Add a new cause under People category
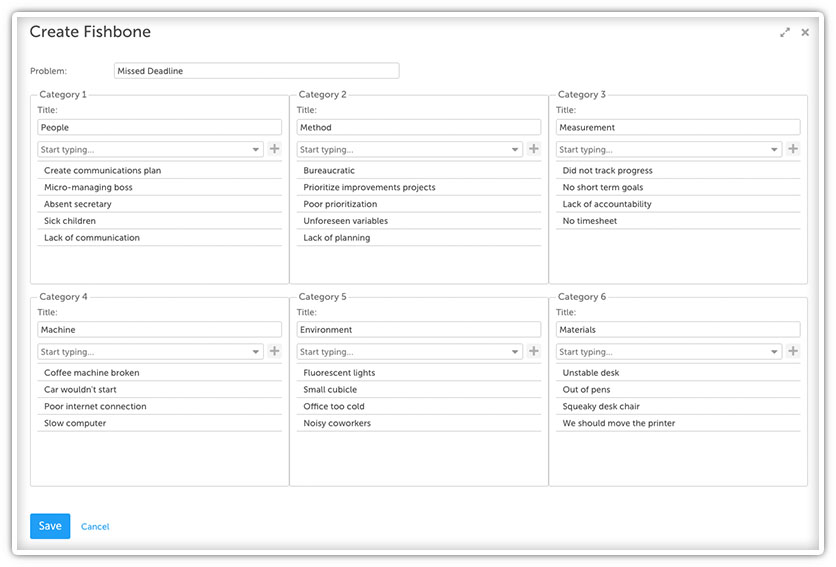836x567 pixels. coord(275,149)
